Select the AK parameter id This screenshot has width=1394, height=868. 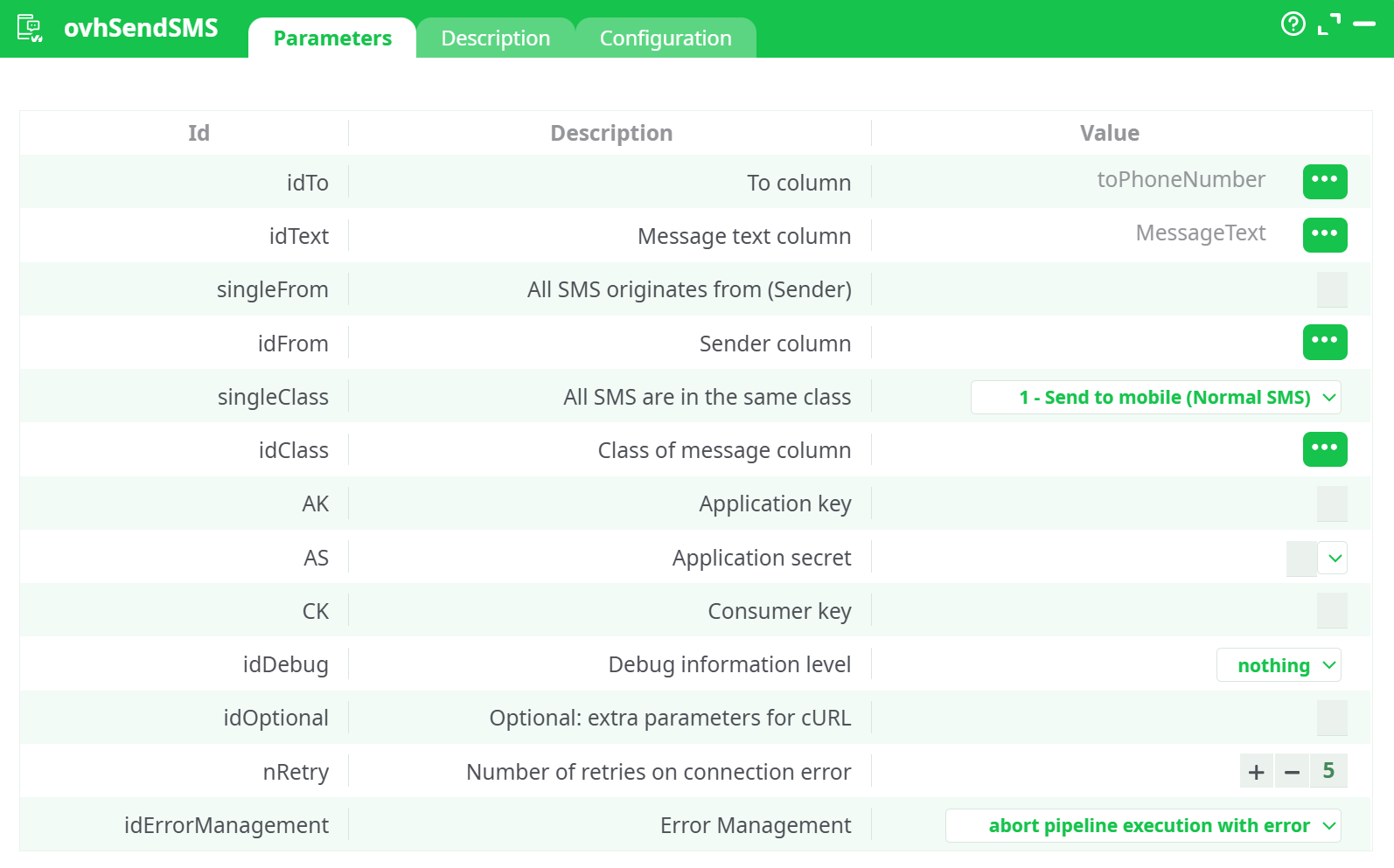pyautogui.click(x=315, y=503)
